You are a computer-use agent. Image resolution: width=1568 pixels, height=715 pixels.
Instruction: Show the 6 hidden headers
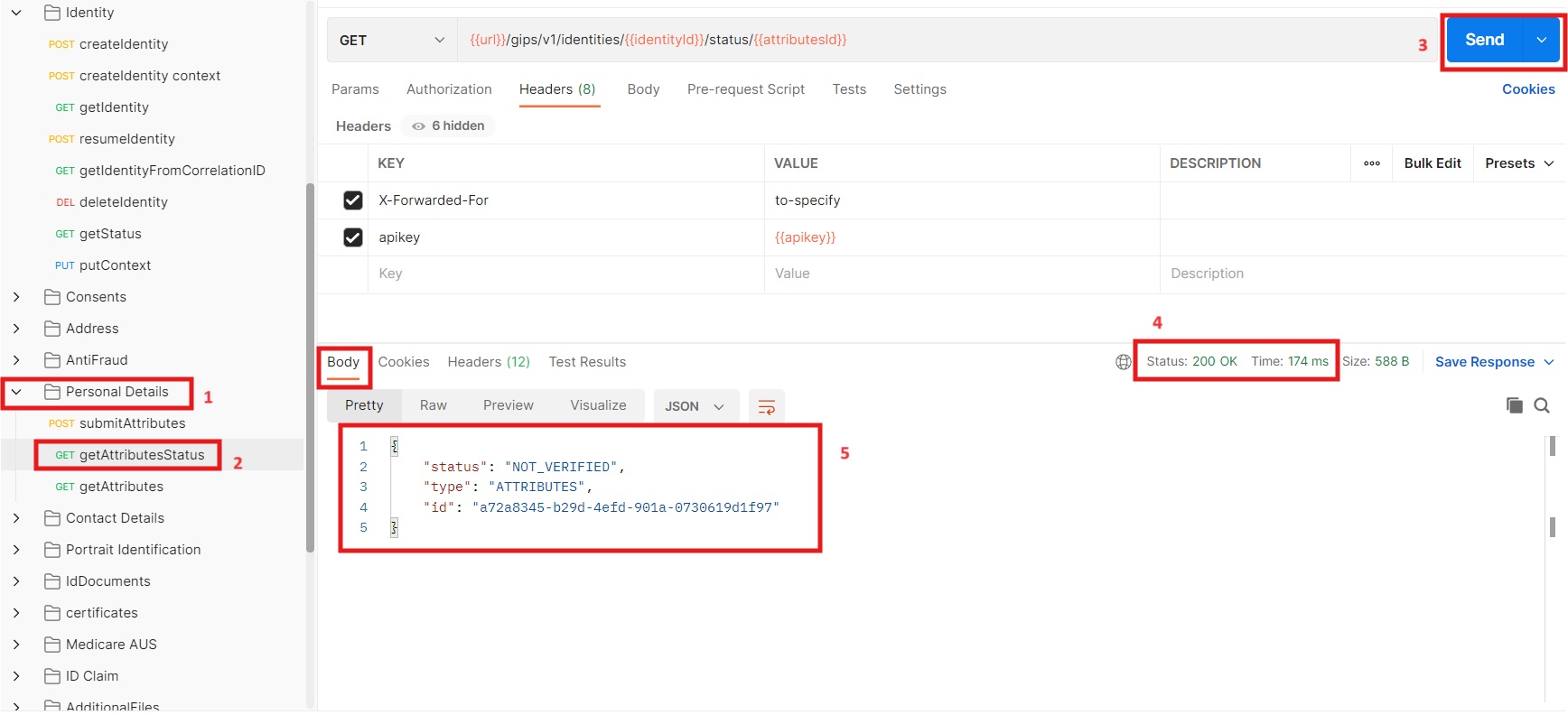[449, 126]
